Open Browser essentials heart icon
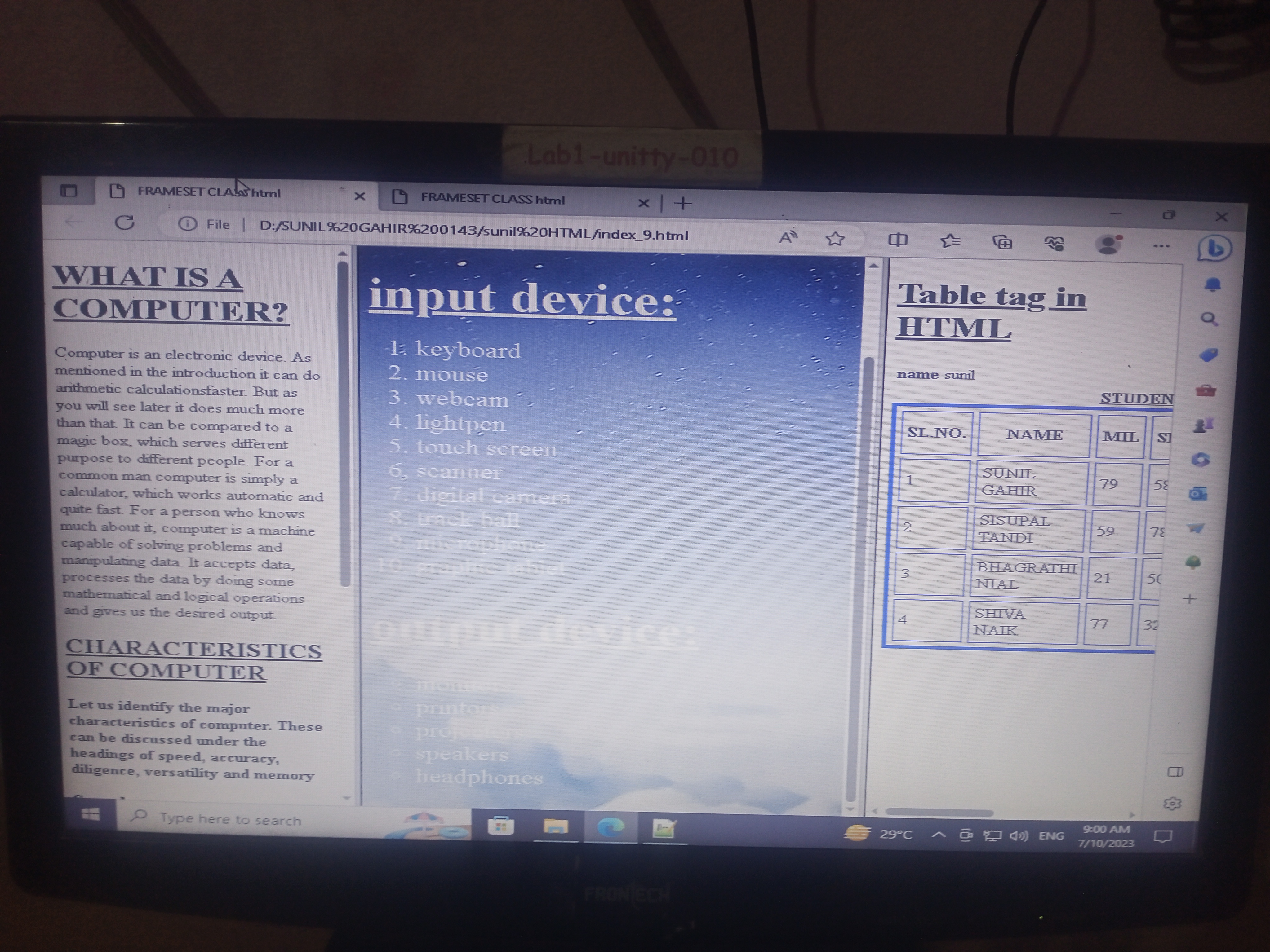1270x952 pixels. point(1054,244)
